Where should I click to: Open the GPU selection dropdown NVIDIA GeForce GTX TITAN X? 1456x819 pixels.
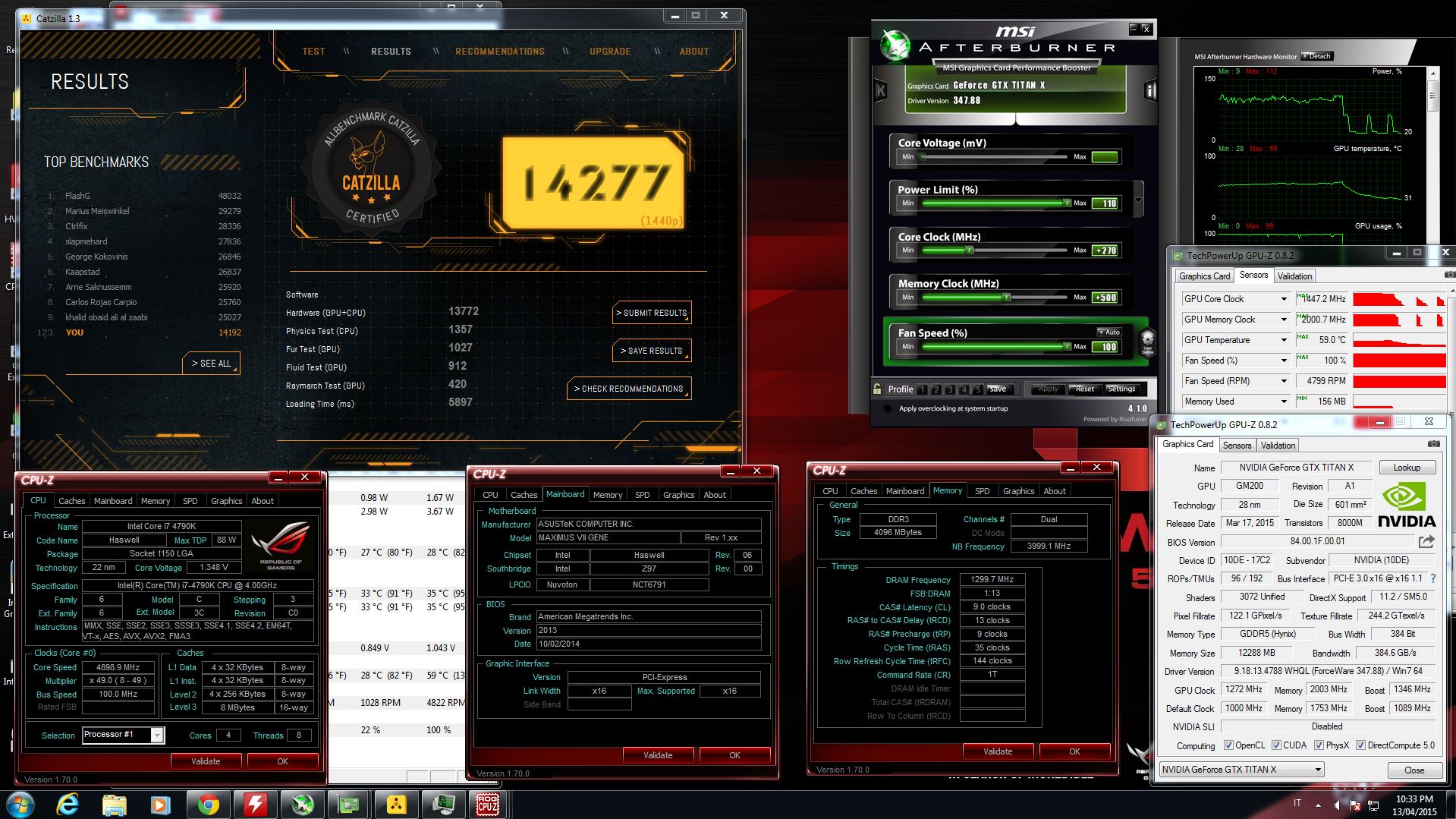coord(1241,769)
